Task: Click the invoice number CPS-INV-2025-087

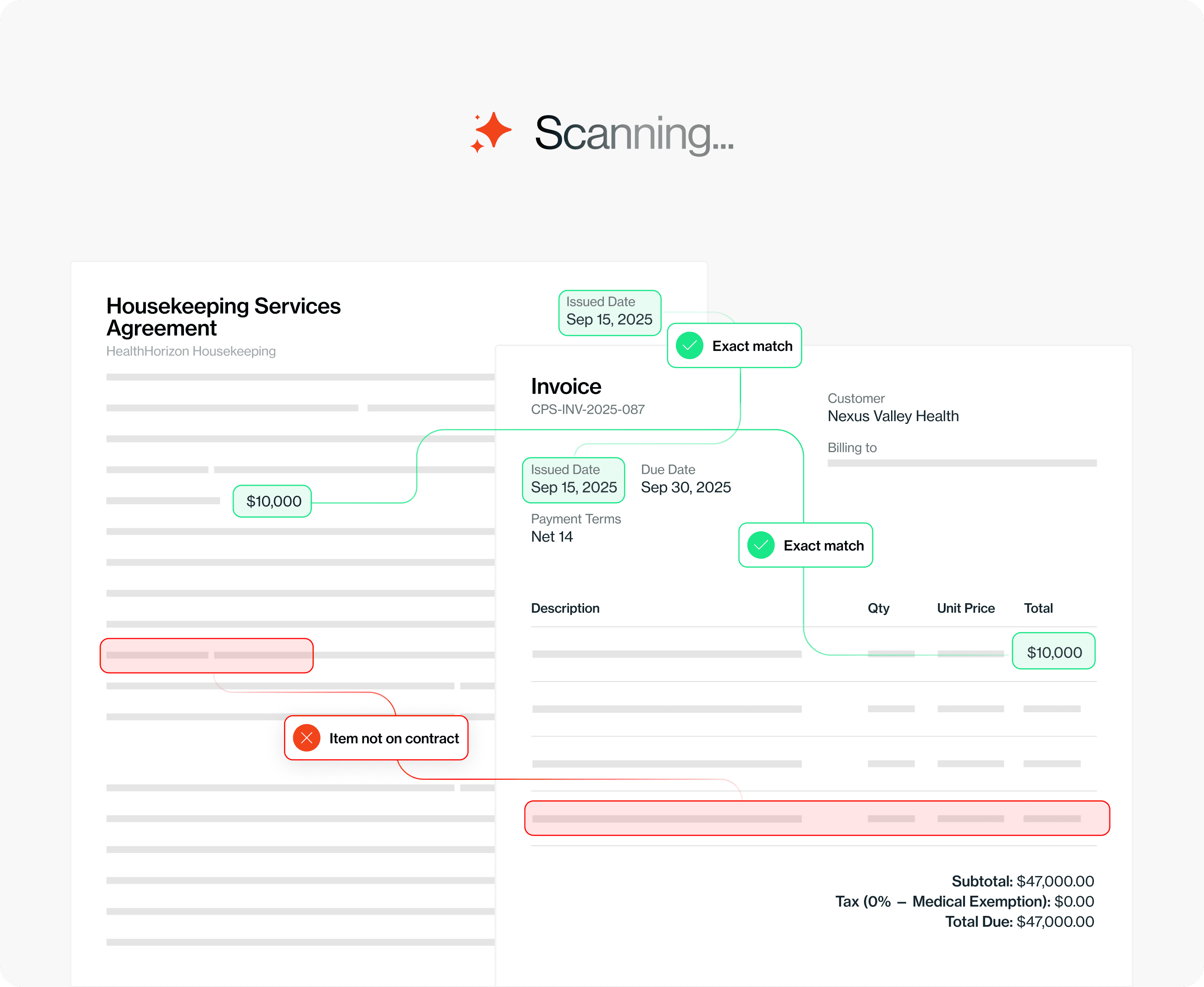Action: (x=587, y=410)
